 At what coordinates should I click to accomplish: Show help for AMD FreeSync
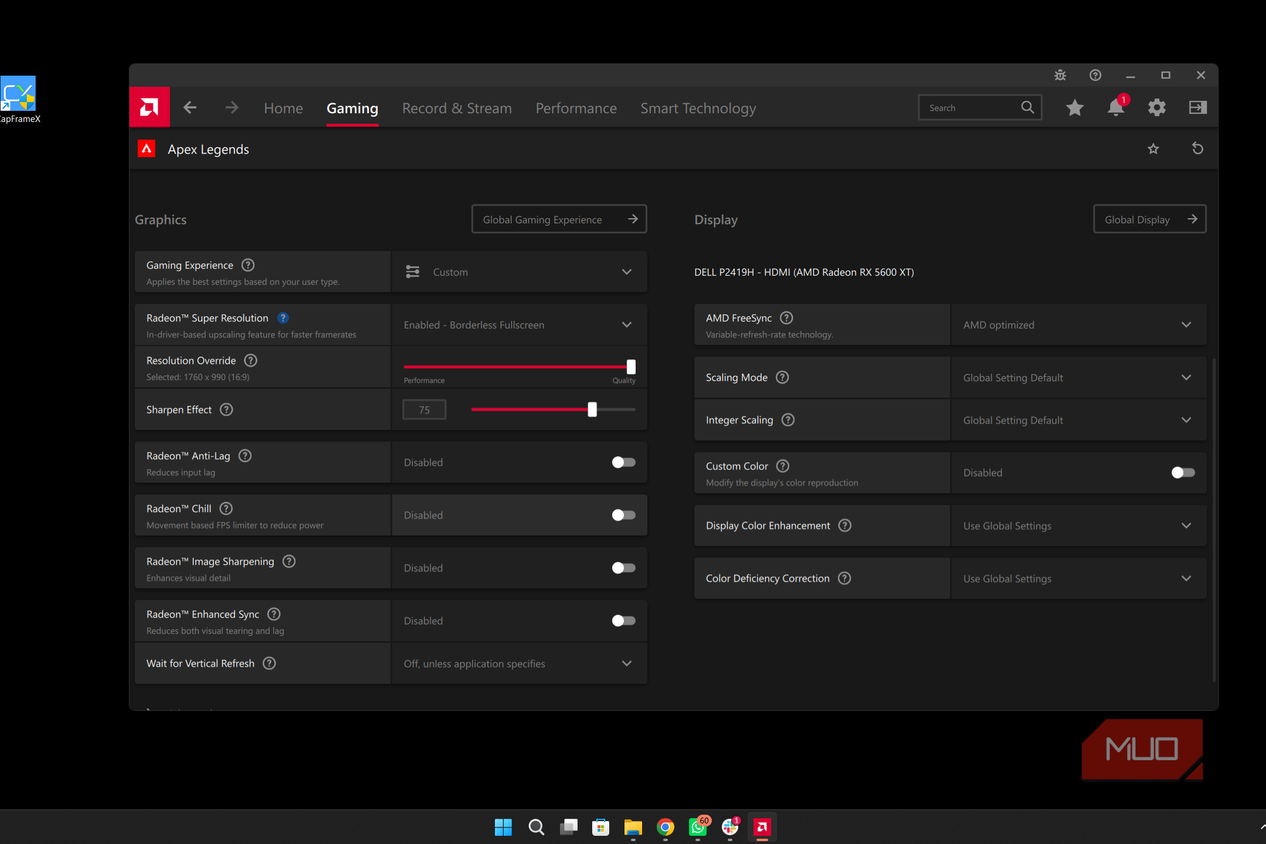point(786,318)
